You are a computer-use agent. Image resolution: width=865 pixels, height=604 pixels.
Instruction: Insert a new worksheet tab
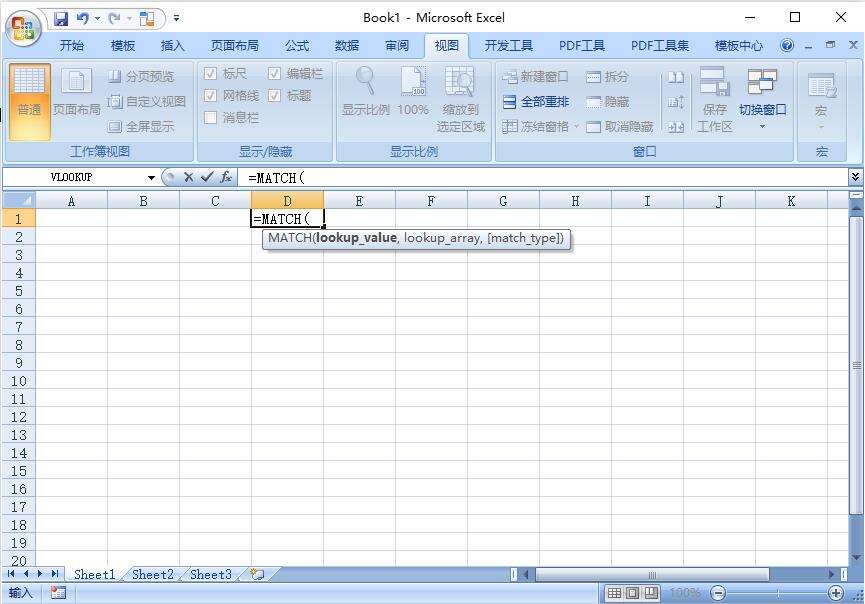tap(257, 574)
